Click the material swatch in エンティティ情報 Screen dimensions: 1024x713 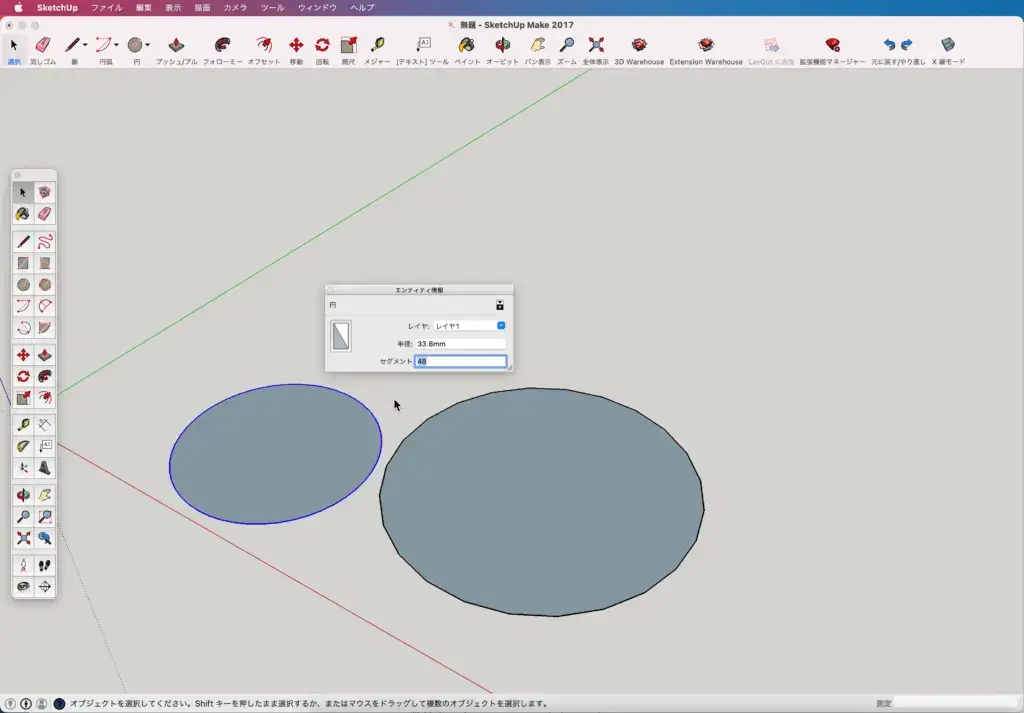[341, 336]
